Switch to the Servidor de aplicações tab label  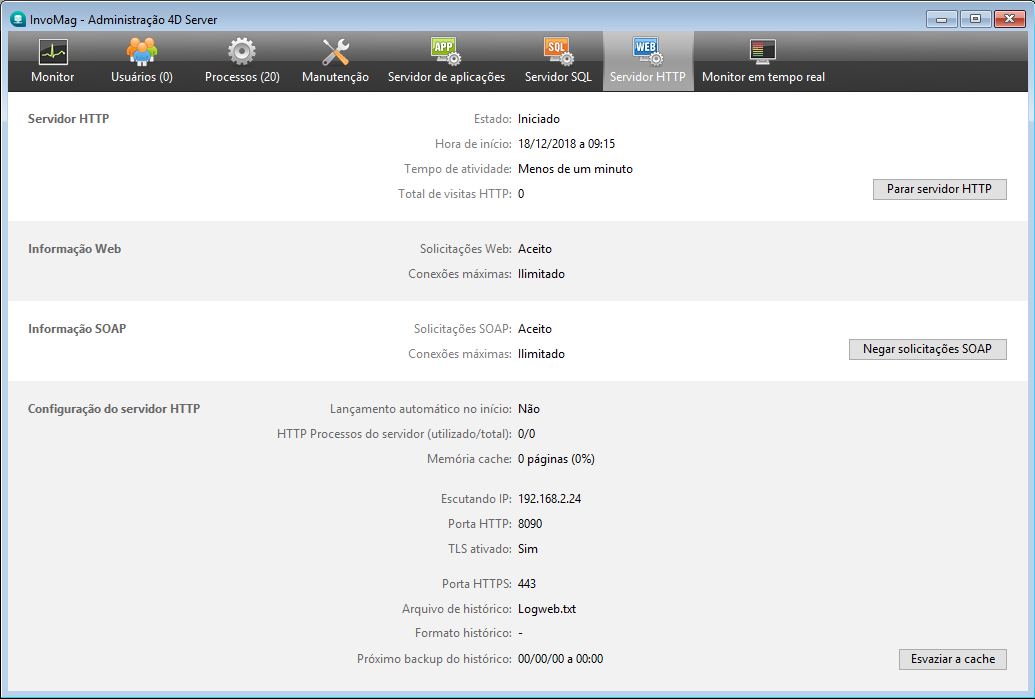click(446, 77)
